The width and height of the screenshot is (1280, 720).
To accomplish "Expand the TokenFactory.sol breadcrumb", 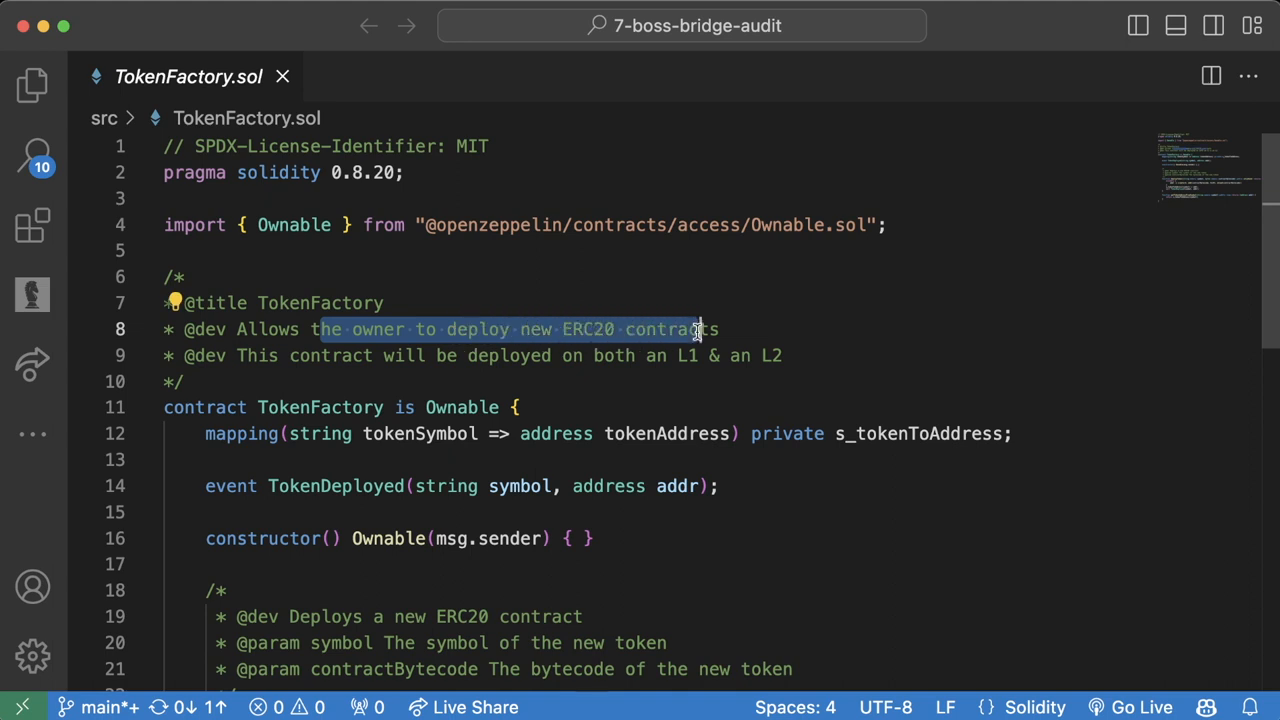I will pyautogui.click(x=246, y=118).
